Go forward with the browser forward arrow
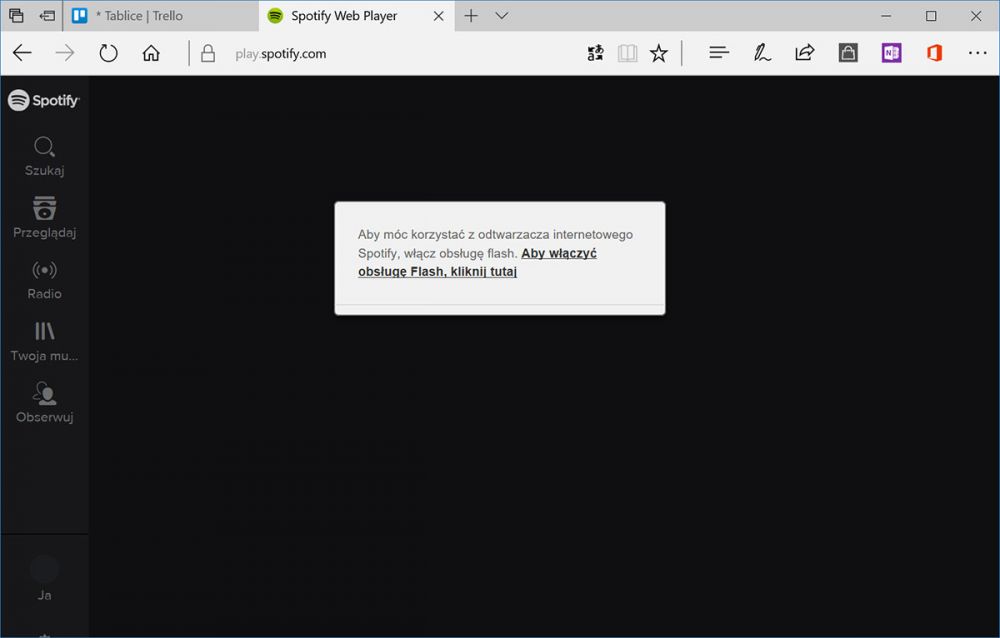This screenshot has height=638, width=1000. [65, 53]
